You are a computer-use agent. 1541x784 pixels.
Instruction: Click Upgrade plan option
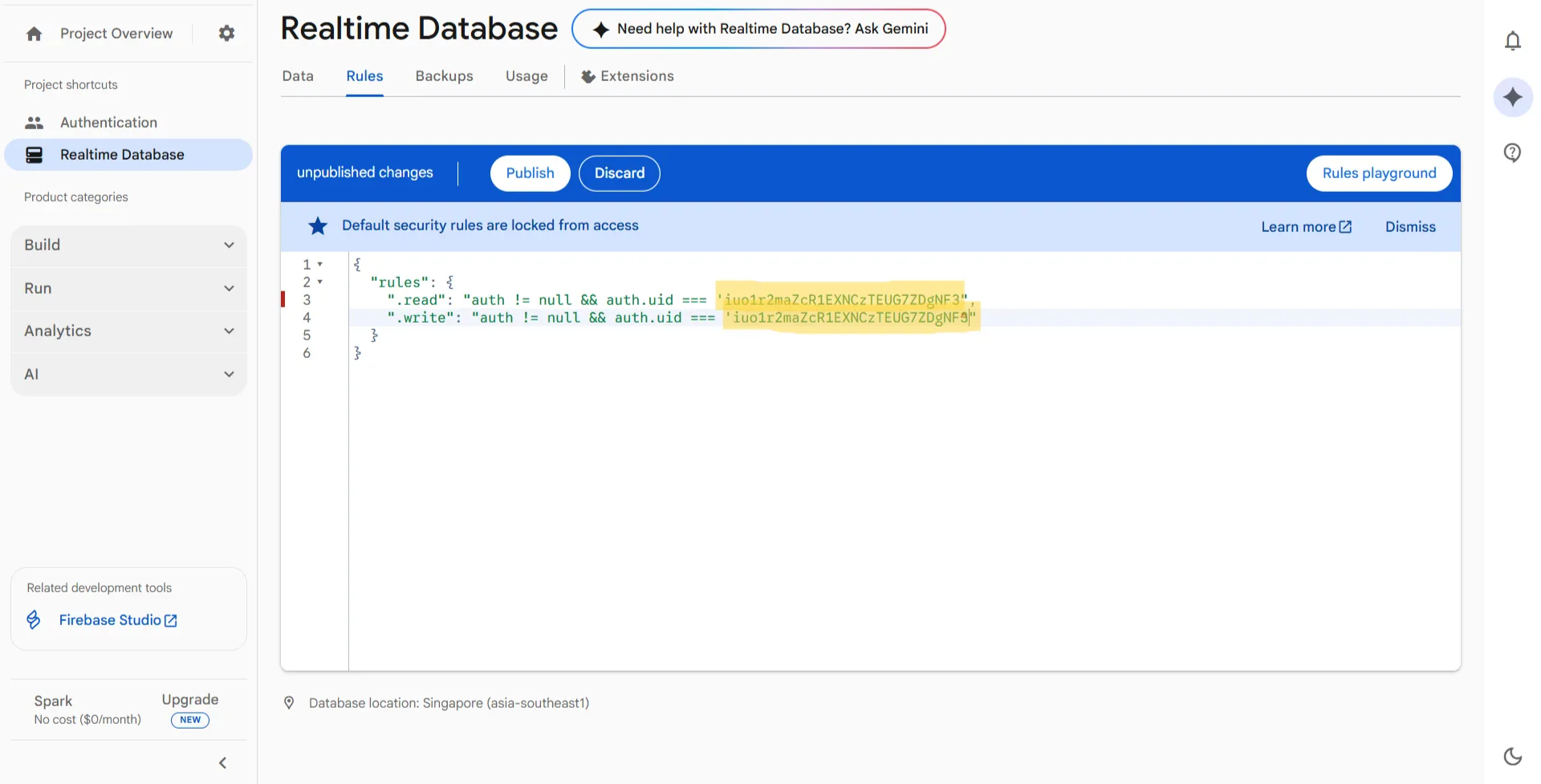190,700
